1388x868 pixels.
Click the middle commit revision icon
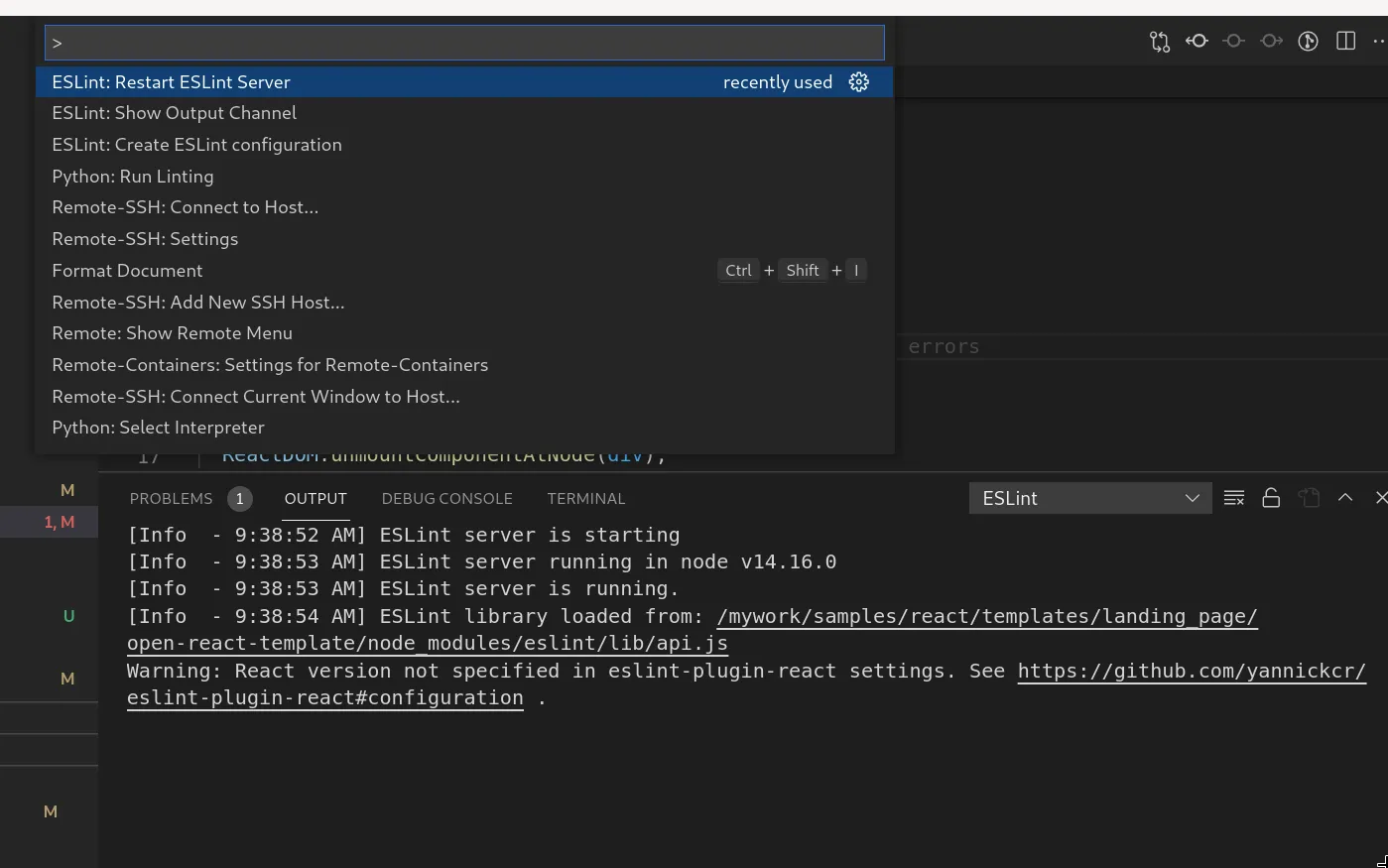1234,42
